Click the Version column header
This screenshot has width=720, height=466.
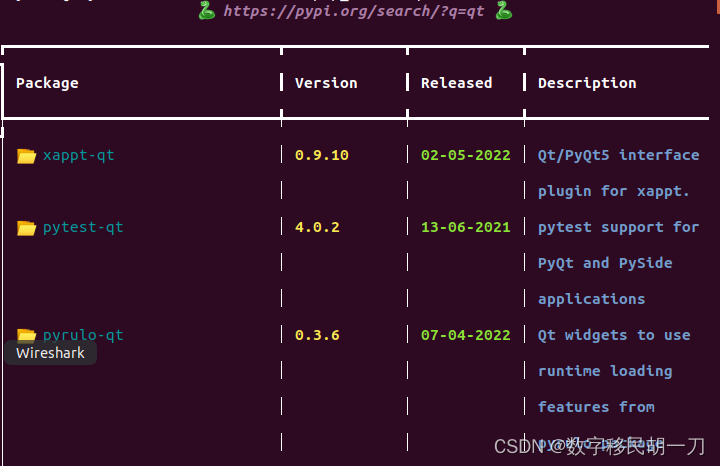(x=326, y=83)
